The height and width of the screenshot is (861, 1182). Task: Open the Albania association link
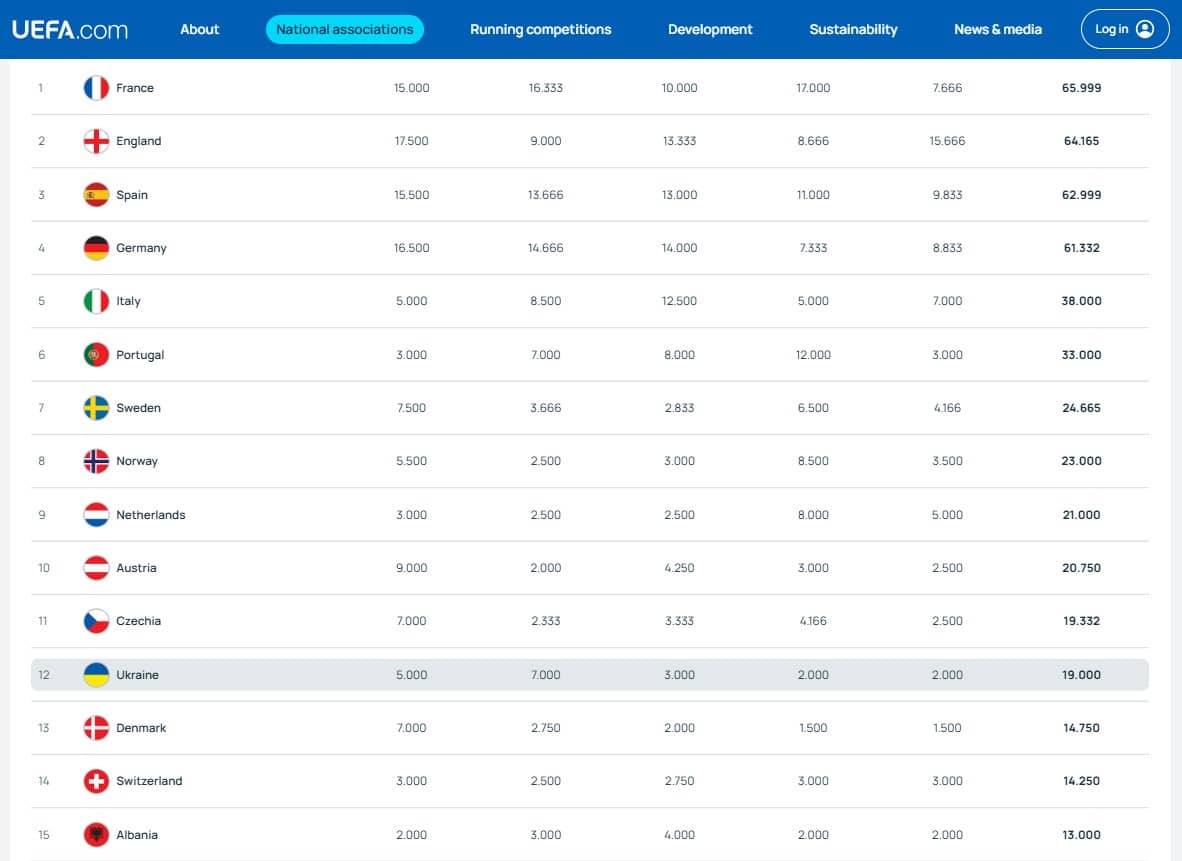click(x=137, y=835)
